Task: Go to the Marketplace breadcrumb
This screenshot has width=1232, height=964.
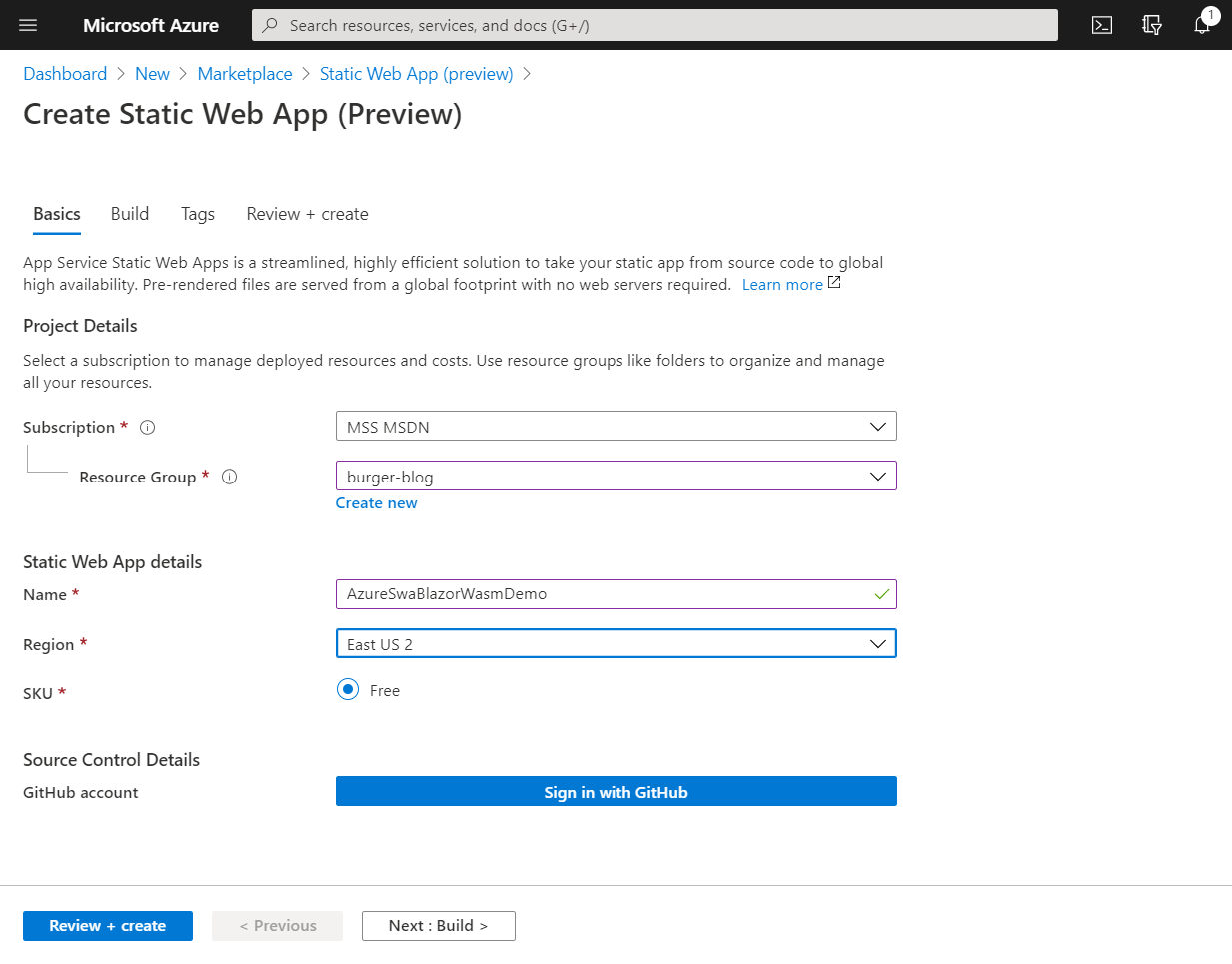Action: tap(245, 74)
